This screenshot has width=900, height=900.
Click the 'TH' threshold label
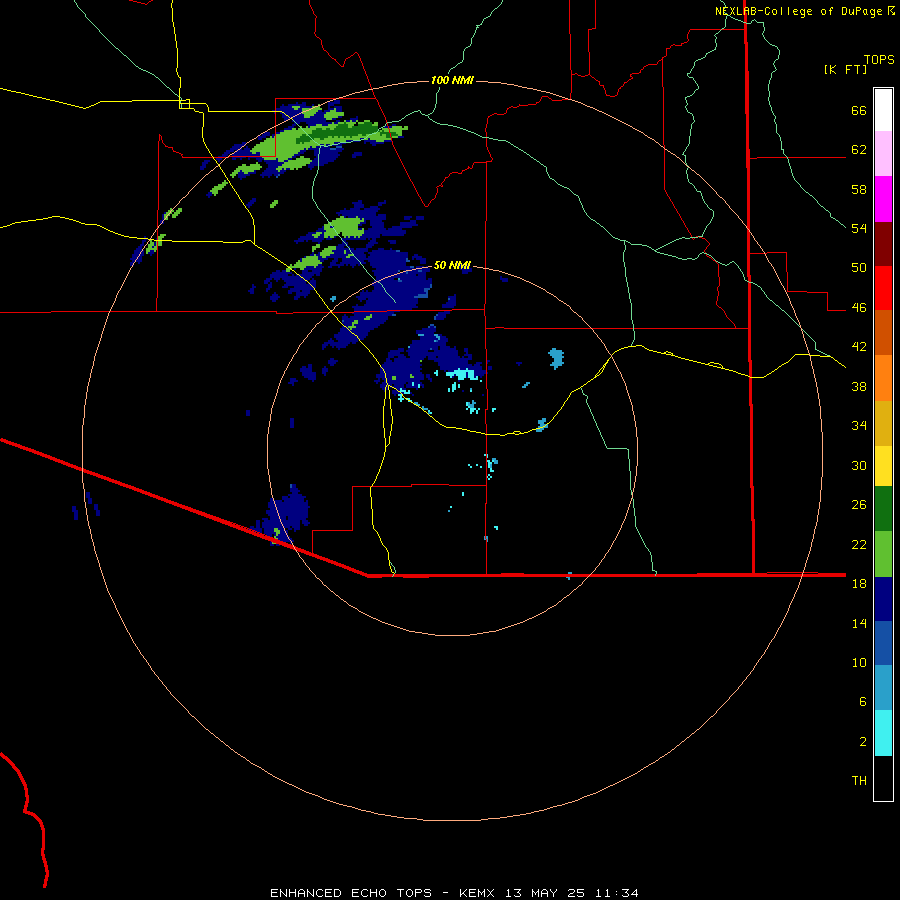coord(859,781)
